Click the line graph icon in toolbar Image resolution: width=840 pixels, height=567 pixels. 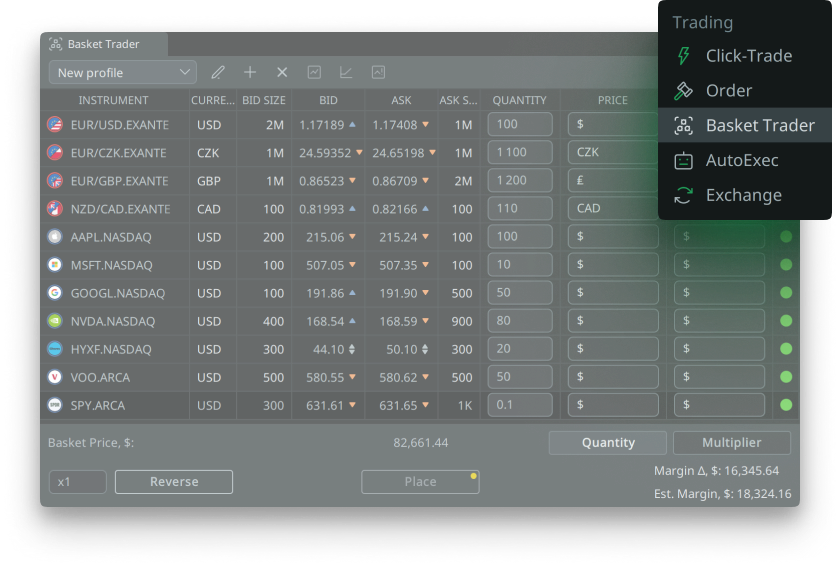[346, 72]
